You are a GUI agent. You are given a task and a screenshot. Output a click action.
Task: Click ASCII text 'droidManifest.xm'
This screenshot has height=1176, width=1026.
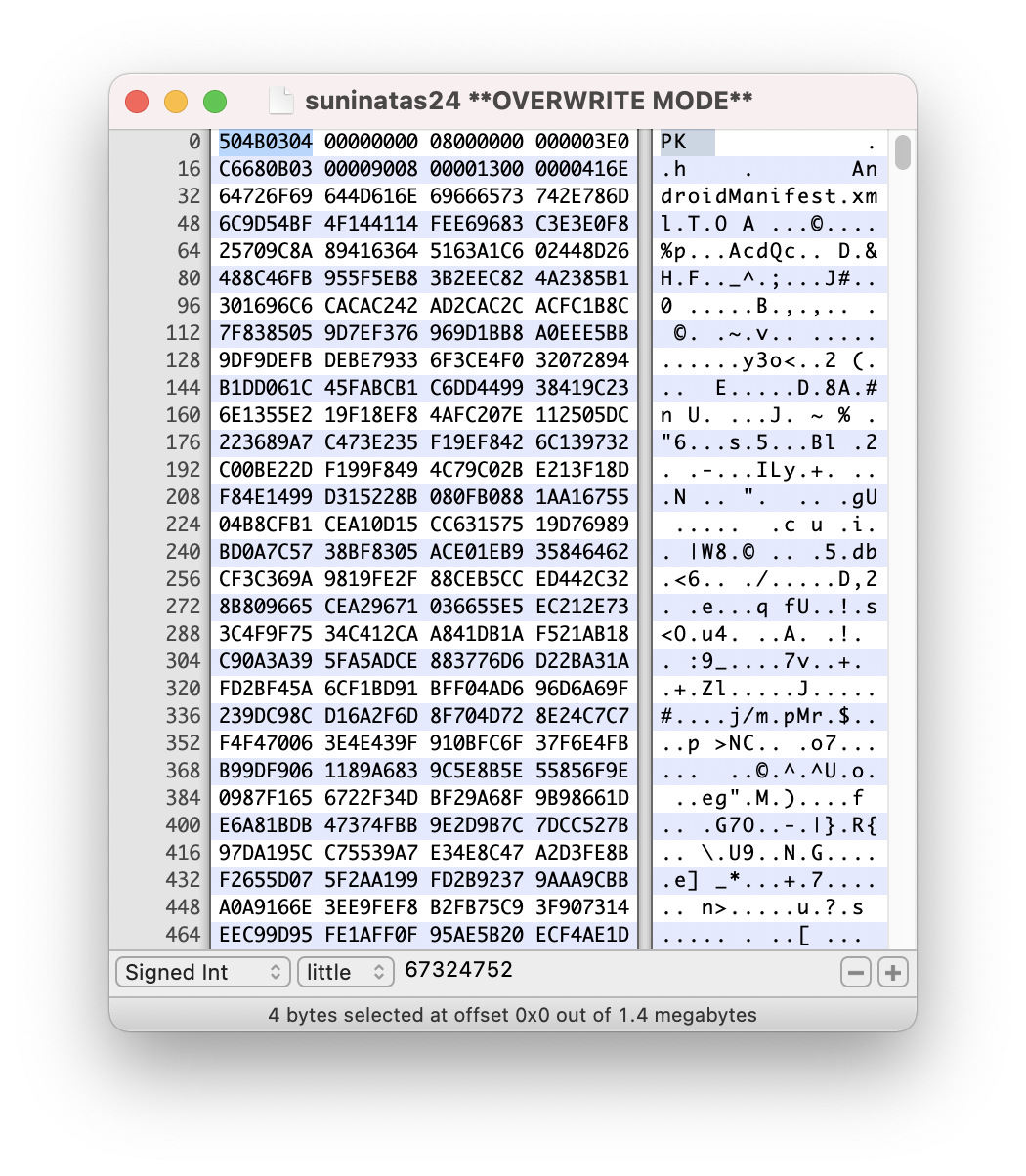(x=769, y=196)
